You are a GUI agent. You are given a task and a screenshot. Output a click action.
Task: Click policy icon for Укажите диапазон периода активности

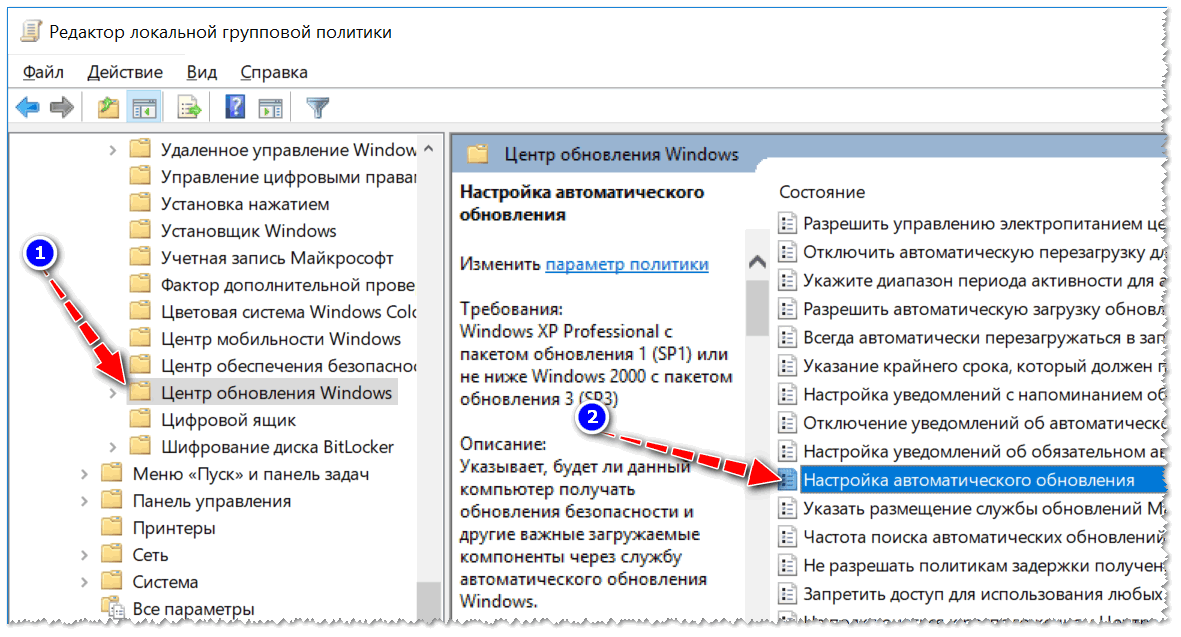787,280
